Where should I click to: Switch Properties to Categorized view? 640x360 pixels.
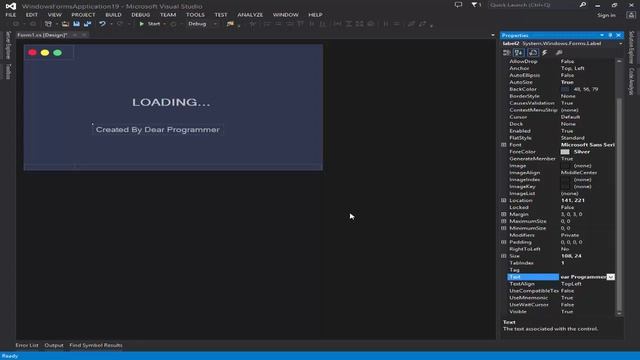[x=507, y=53]
